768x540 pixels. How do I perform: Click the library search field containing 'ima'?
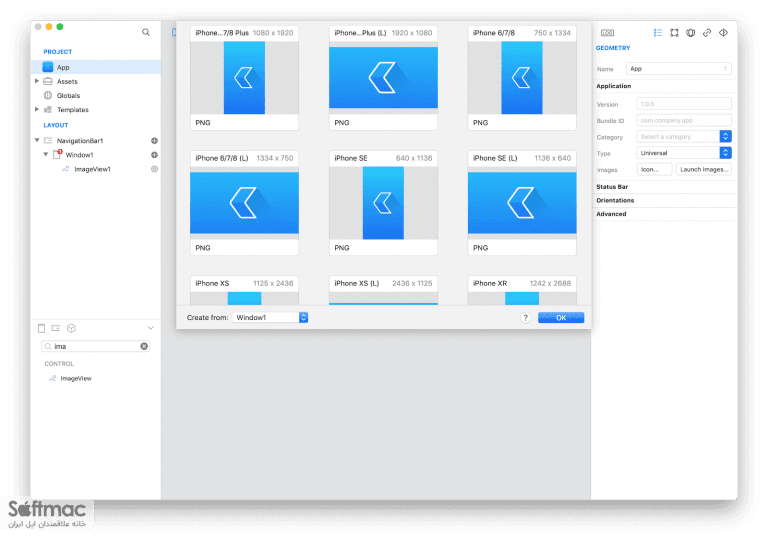coord(96,346)
